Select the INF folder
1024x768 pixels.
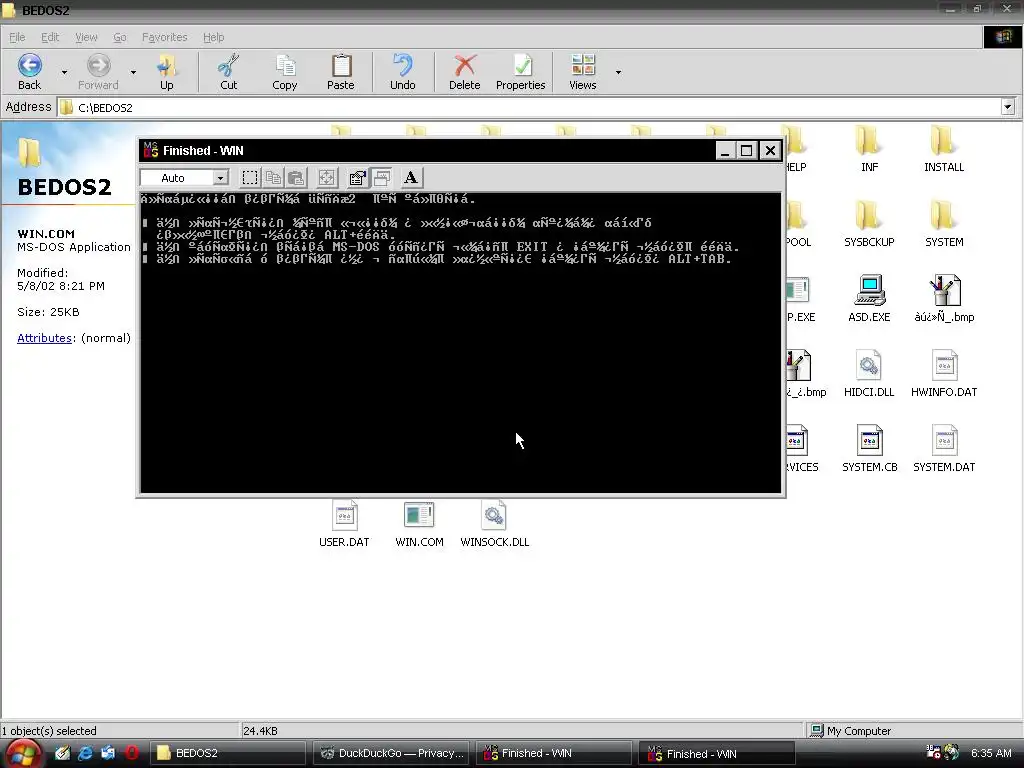869,148
